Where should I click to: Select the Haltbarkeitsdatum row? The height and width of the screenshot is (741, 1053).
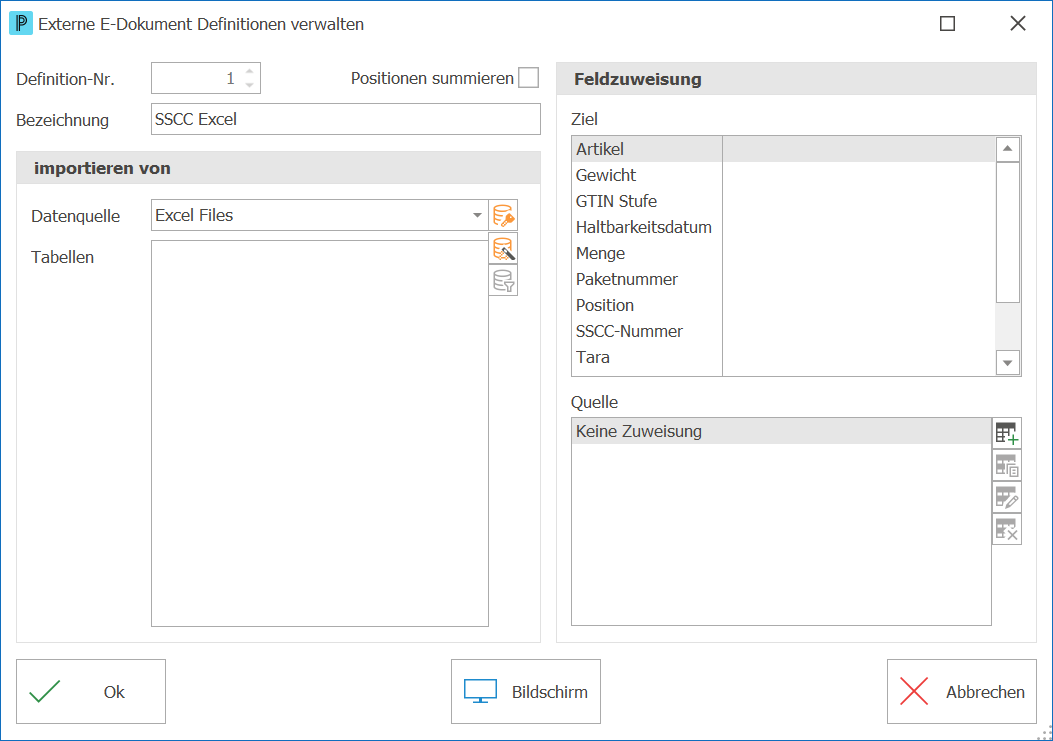pyautogui.click(x=783, y=227)
